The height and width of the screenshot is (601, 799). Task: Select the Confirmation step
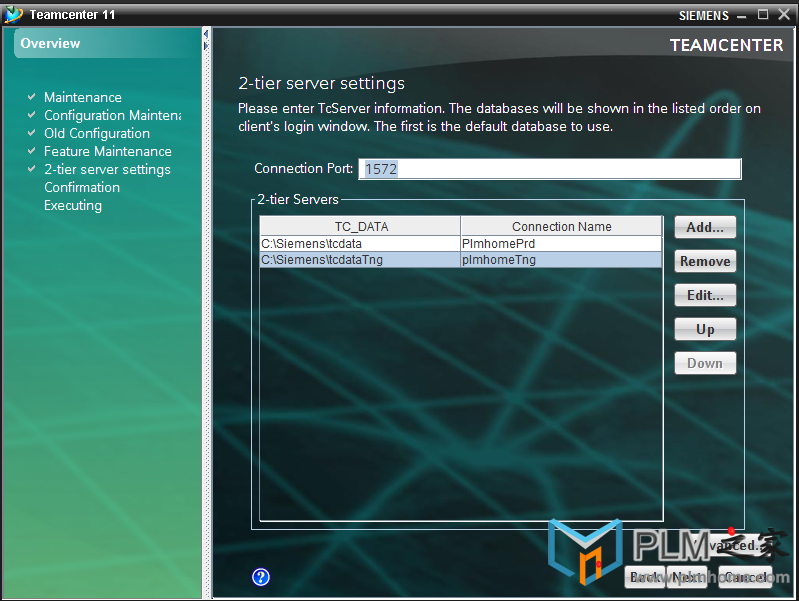tap(82, 187)
